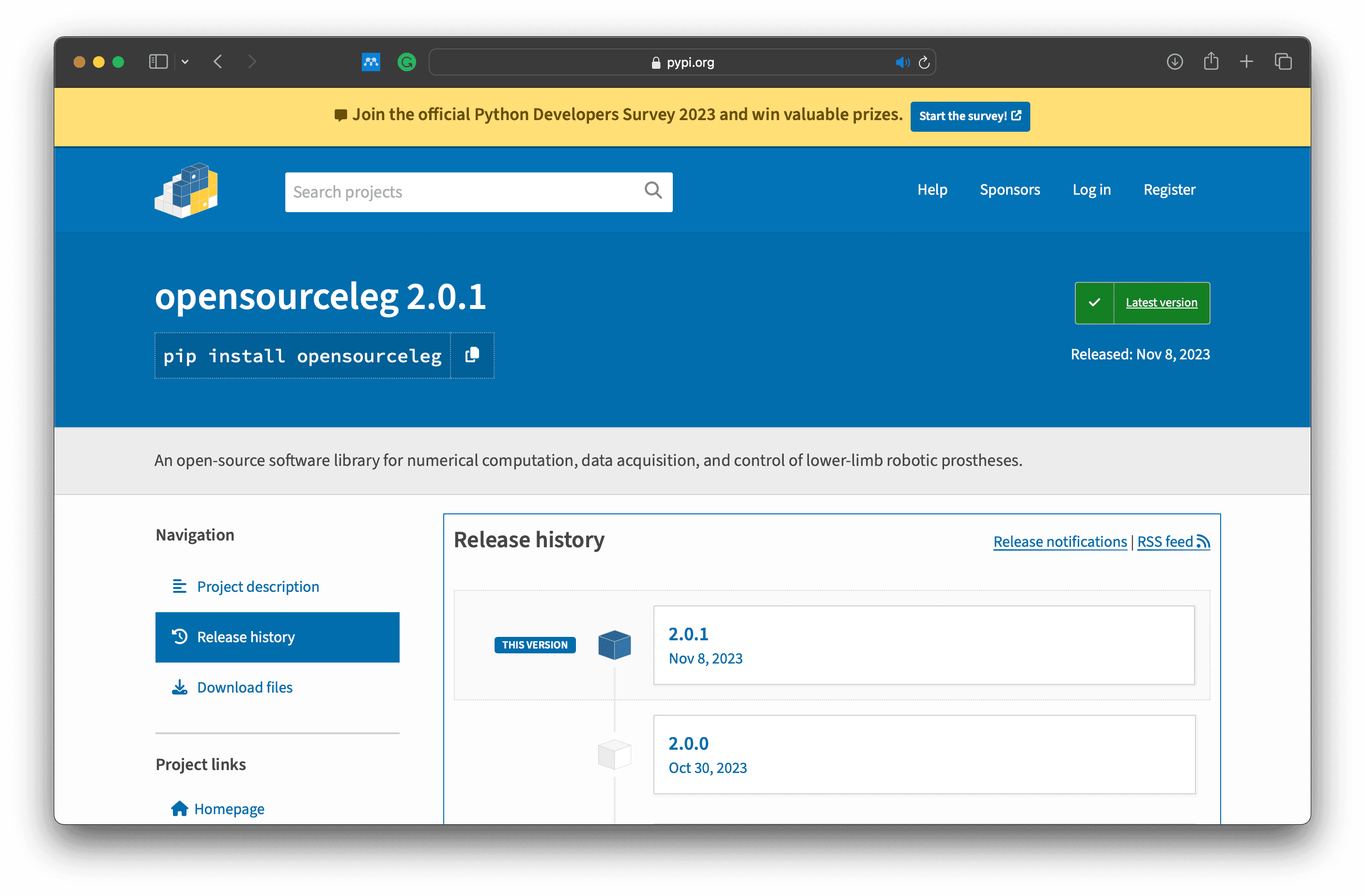Click the PyPI logo in header
This screenshot has height=896, width=1365.
186,190
